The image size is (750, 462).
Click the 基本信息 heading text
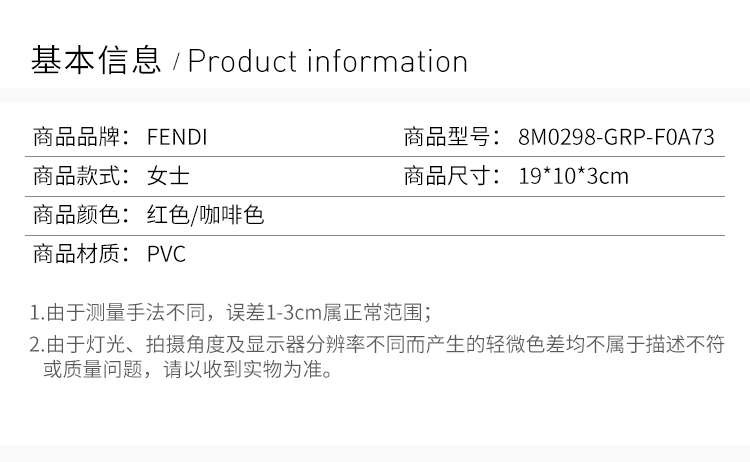pos(96,60)
